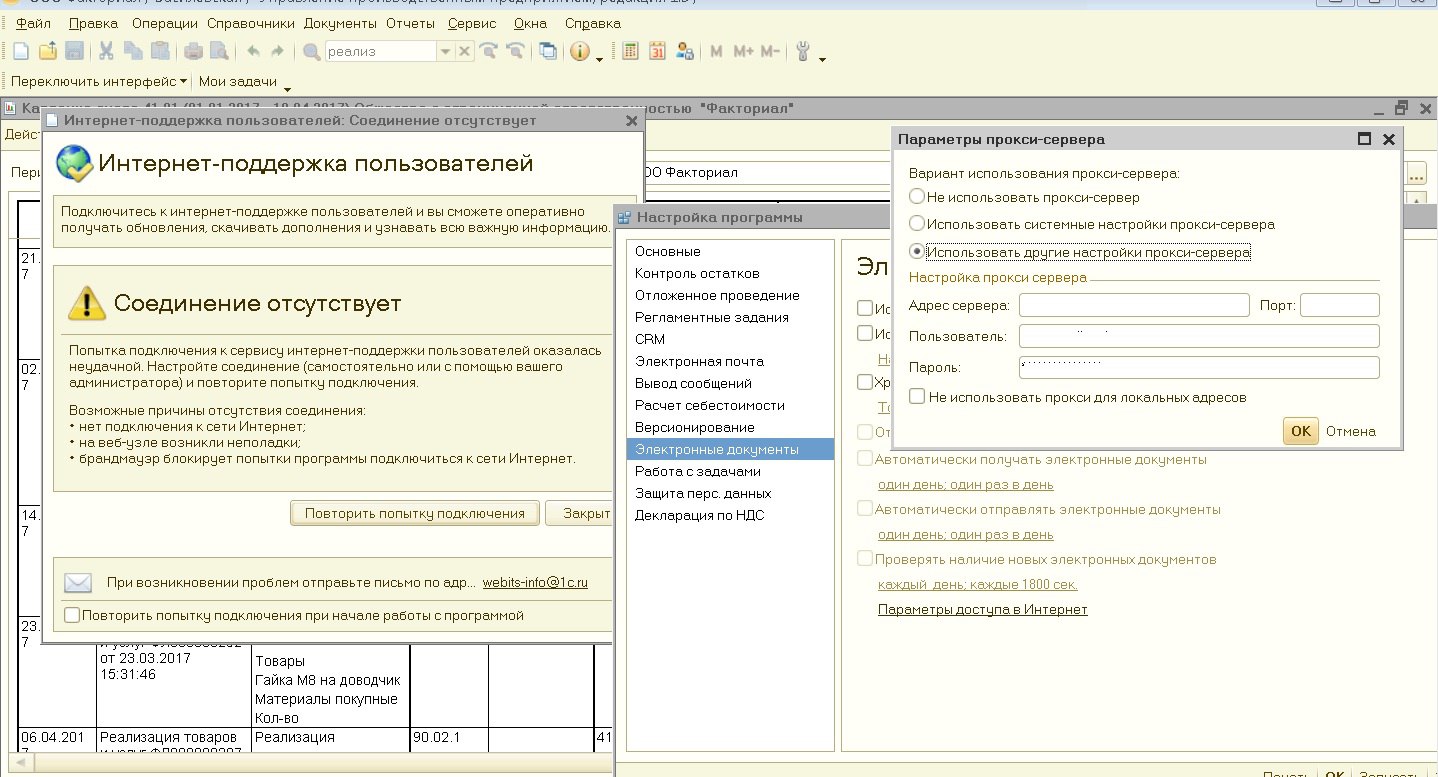The image size is (1438, 777).
Task: Toggle 'Автоматически отправлять электронные документы' checkbox
Action: tap(865, 509)
